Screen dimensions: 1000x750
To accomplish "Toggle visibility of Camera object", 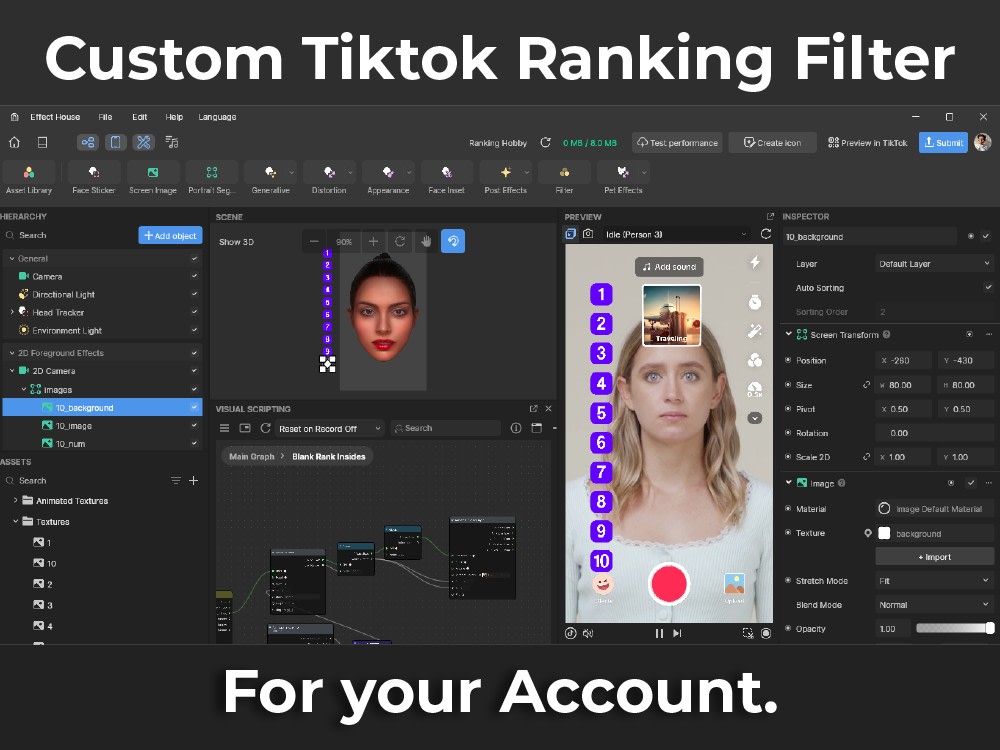I will pos(194,276).
